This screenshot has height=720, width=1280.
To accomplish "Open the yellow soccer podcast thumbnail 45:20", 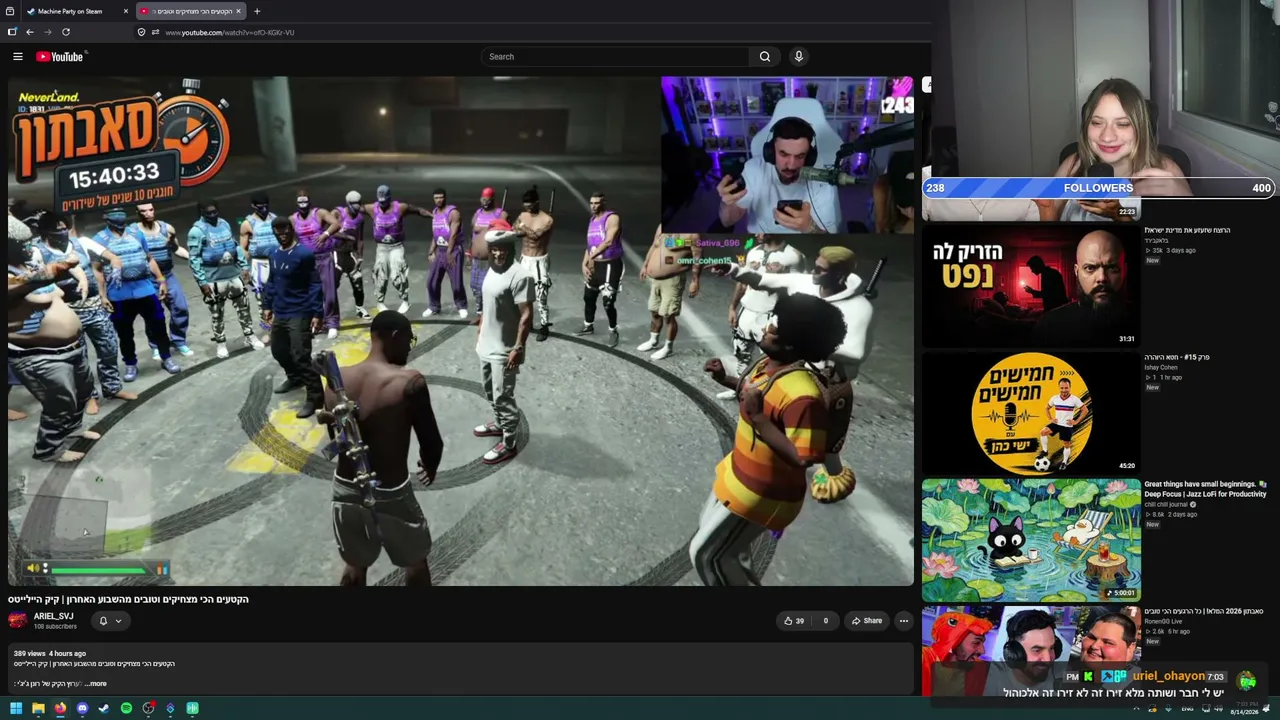I will (x=1030, y=413).
